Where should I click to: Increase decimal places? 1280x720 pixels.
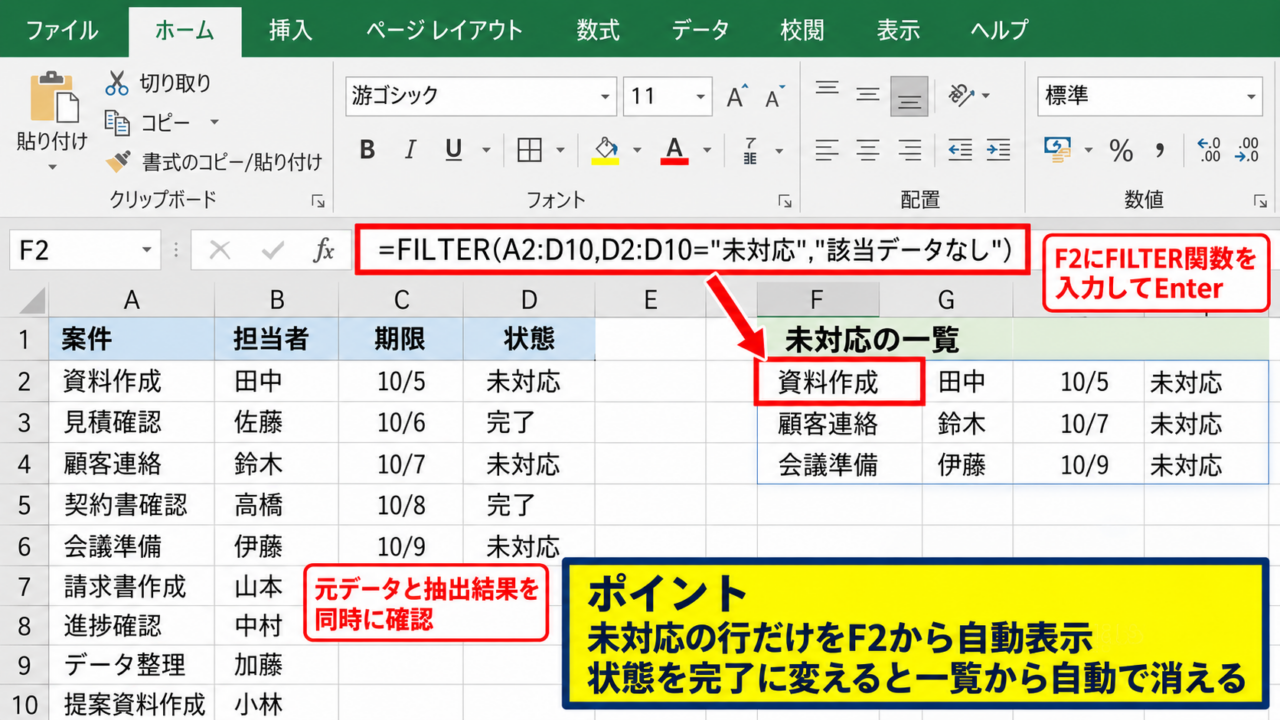1209,150
